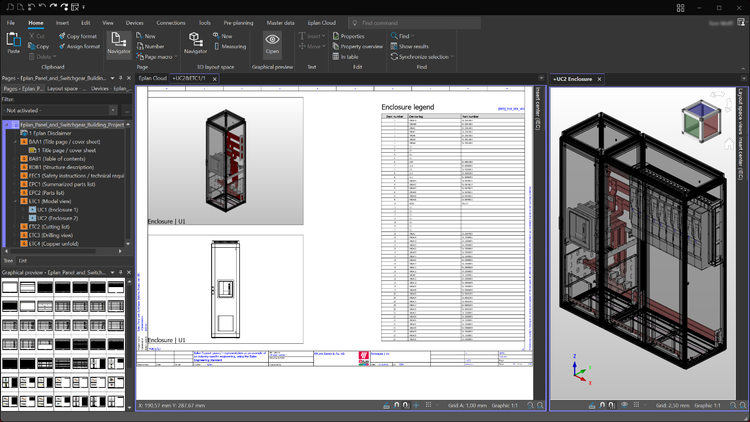Toggle grid display in the page editor status bar
This screenshot has height=422, width=750.
click(x=429, y=405)
